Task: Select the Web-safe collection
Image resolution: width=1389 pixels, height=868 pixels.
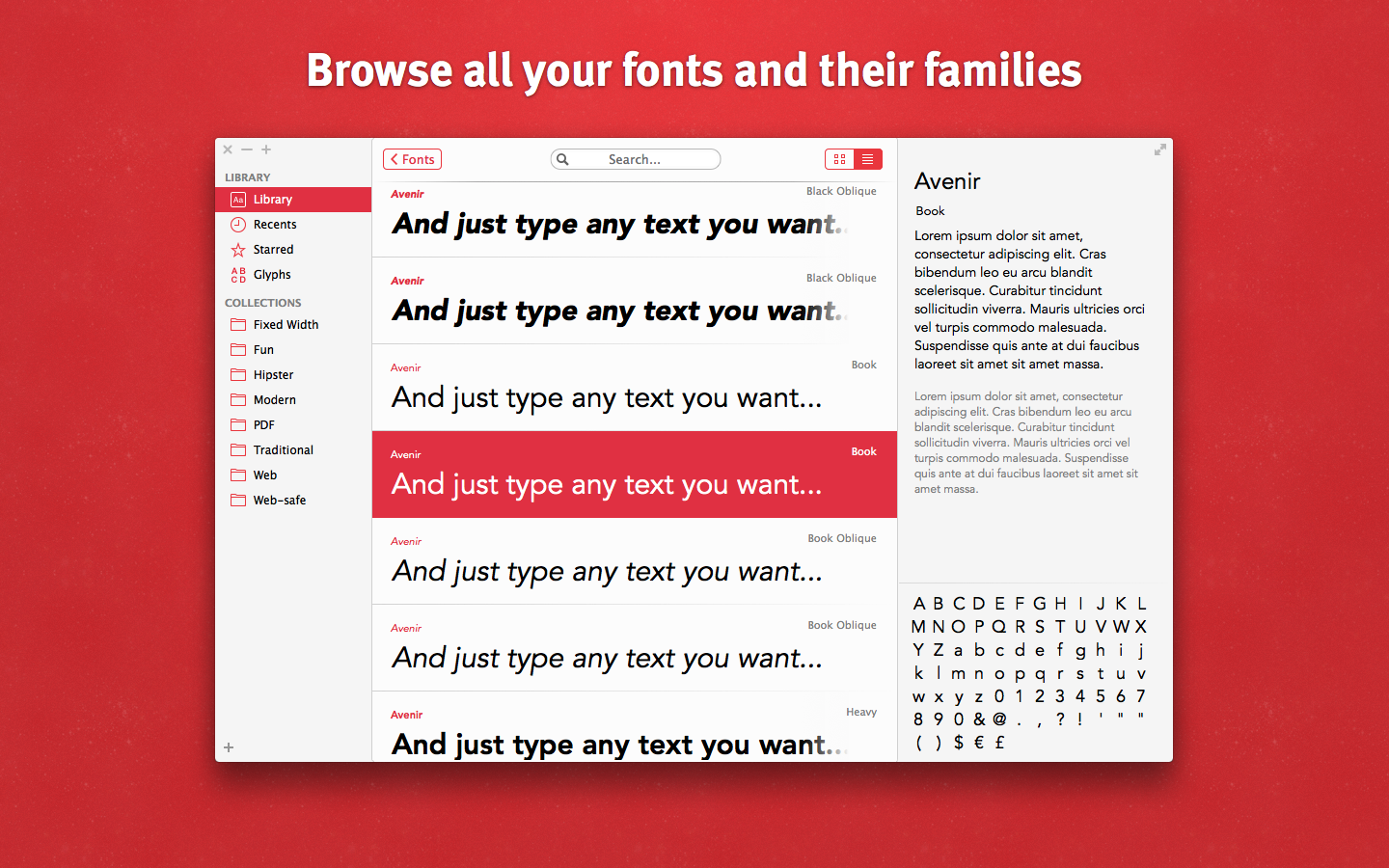Action: (279, 501)
